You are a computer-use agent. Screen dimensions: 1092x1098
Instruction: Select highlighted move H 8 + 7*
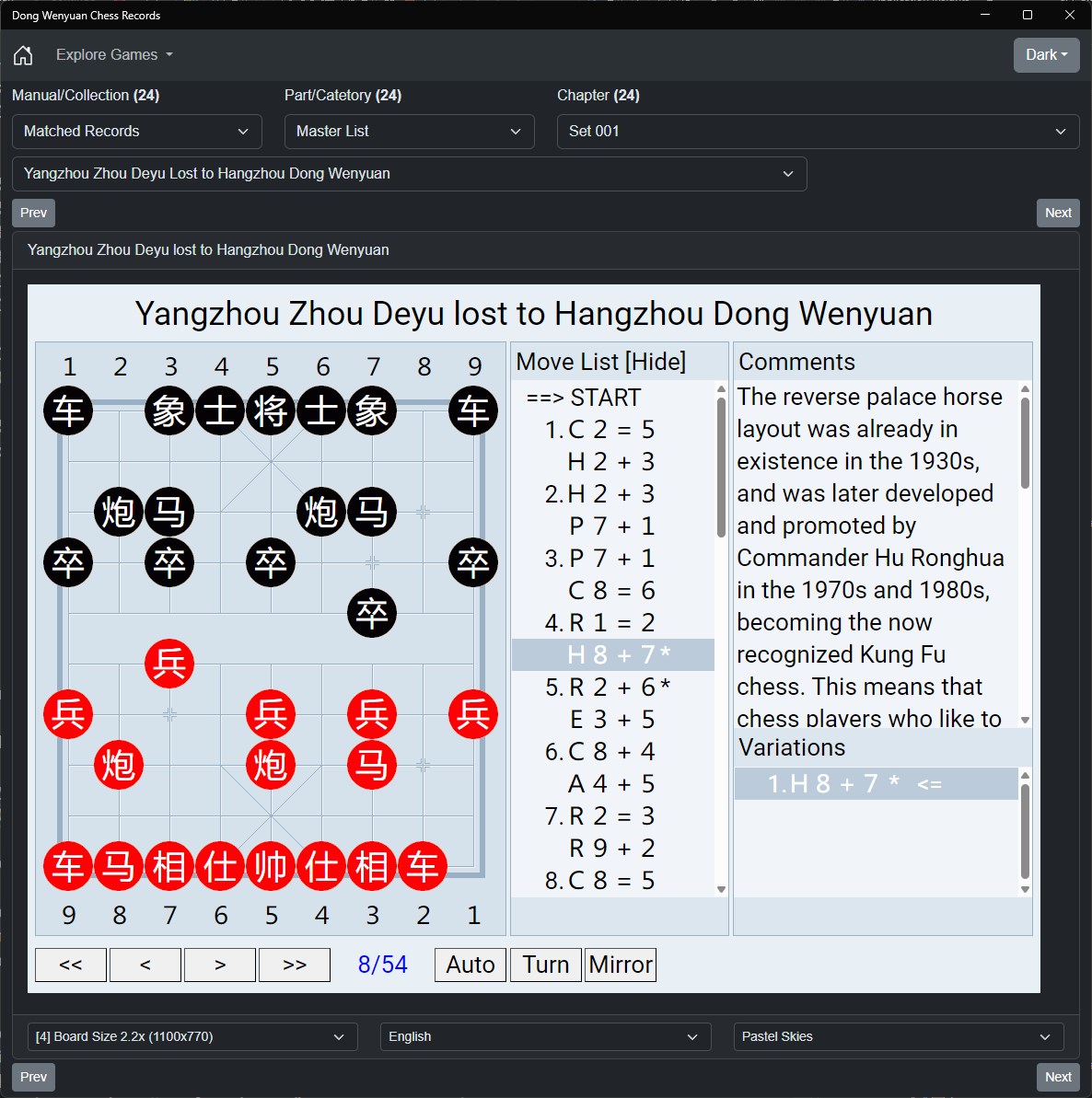tap(613, 655)
